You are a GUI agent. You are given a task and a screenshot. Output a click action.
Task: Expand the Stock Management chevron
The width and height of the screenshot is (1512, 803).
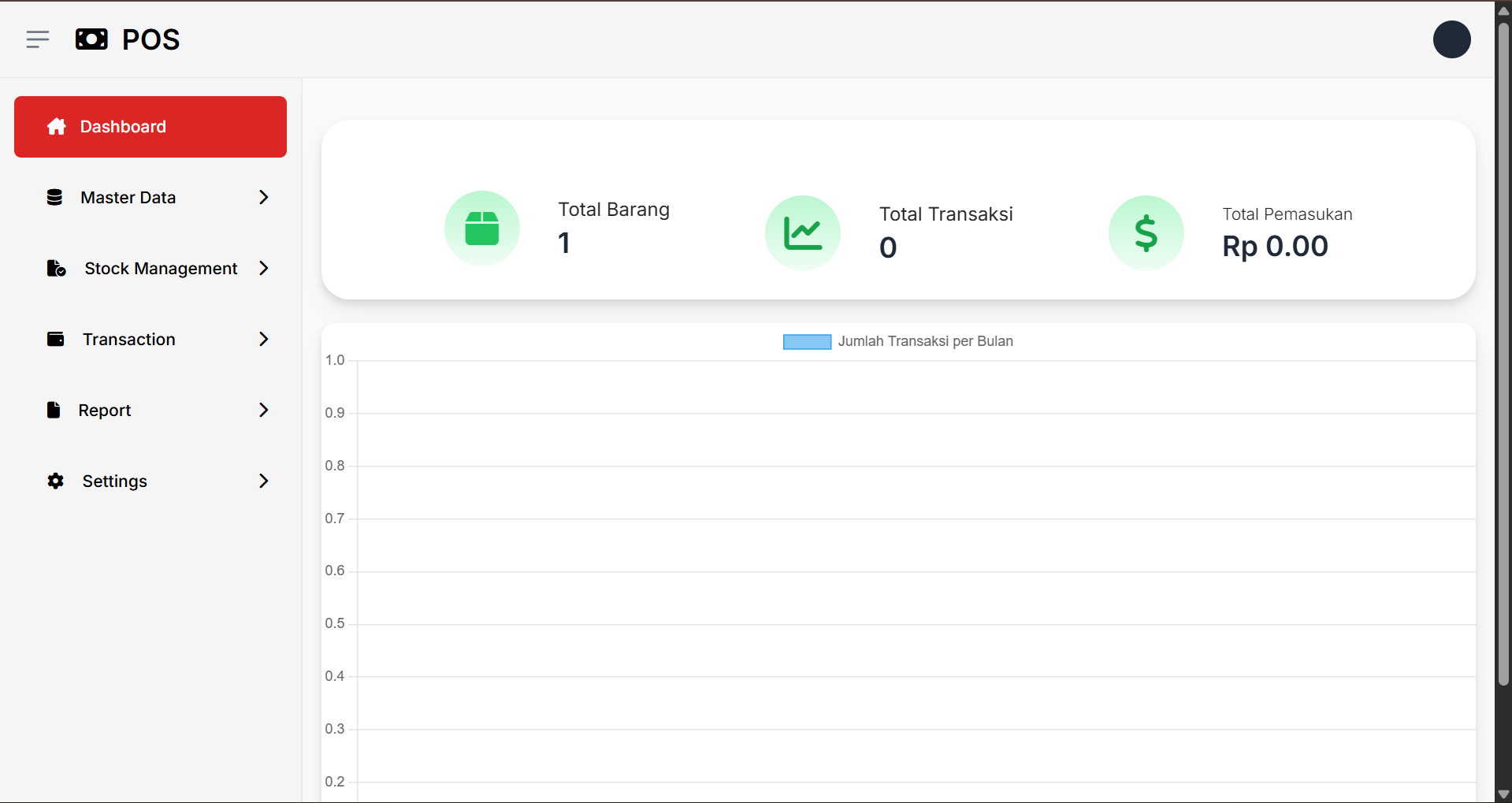click(x=264, y=269)
